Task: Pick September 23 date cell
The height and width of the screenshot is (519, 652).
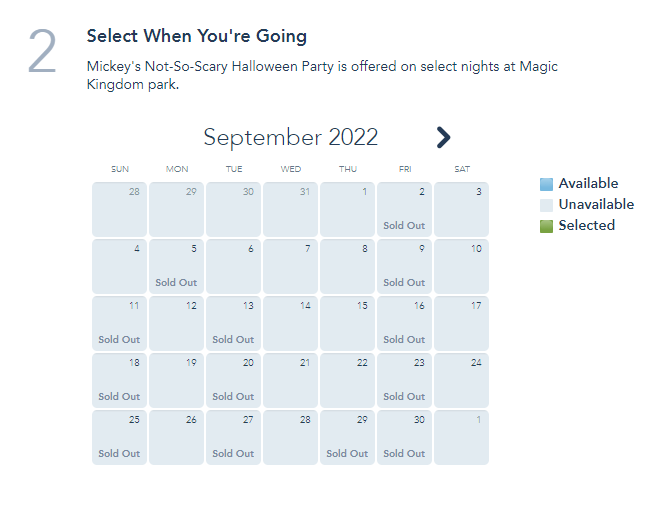Action: pos(404,380)
